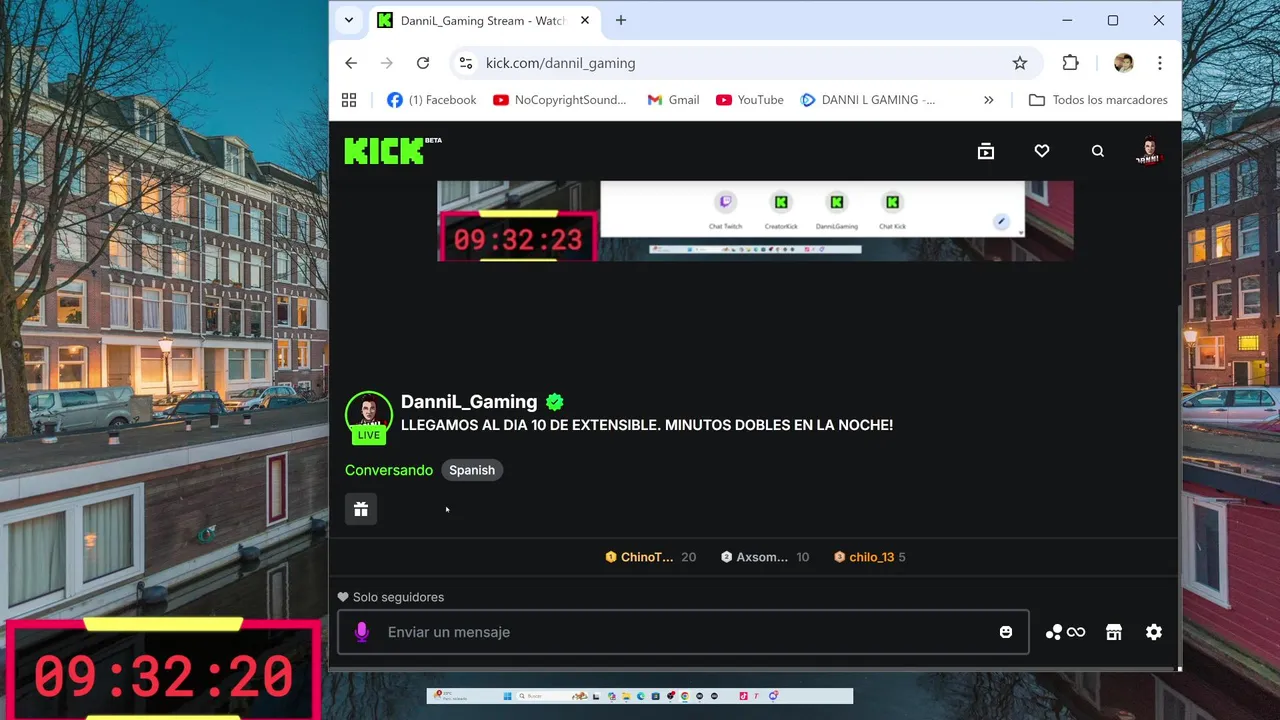Open the chat shop store icon

point(1114,632)
